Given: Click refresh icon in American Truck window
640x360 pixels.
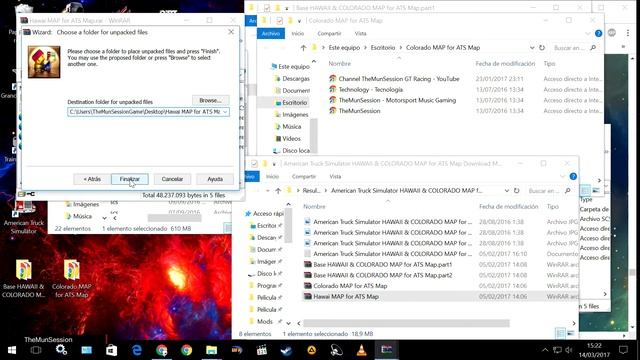Looking at the screenshot, I should (x=517, y=191).
